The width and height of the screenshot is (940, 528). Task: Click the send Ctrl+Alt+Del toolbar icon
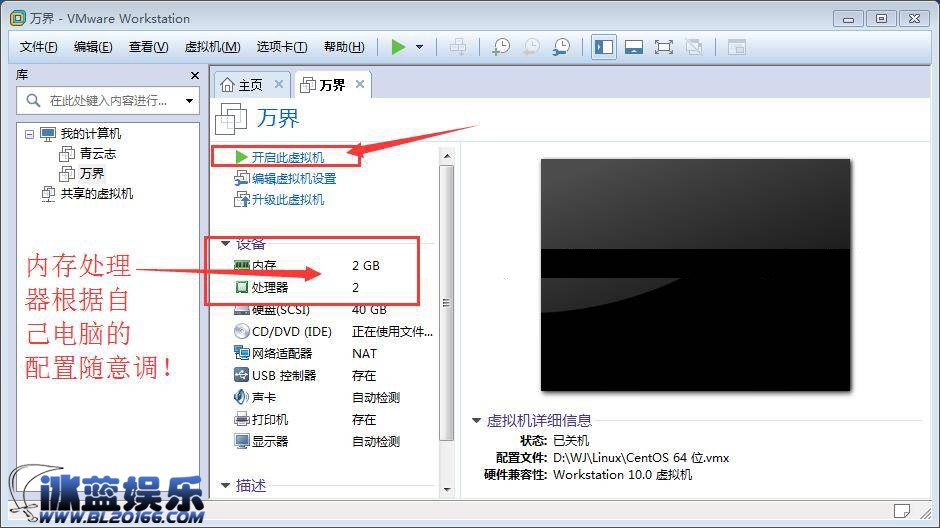pyautogui.click(x=458, y=47)
